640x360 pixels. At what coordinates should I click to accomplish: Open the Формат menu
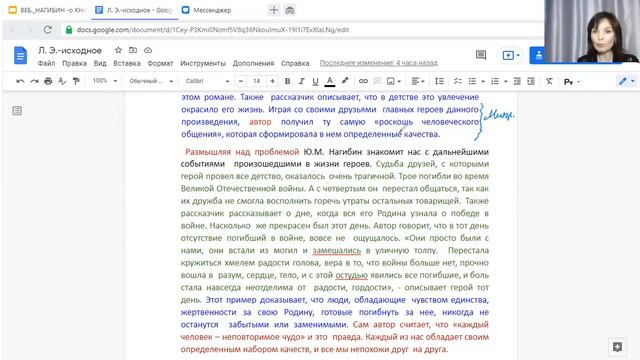coord(160,63)
